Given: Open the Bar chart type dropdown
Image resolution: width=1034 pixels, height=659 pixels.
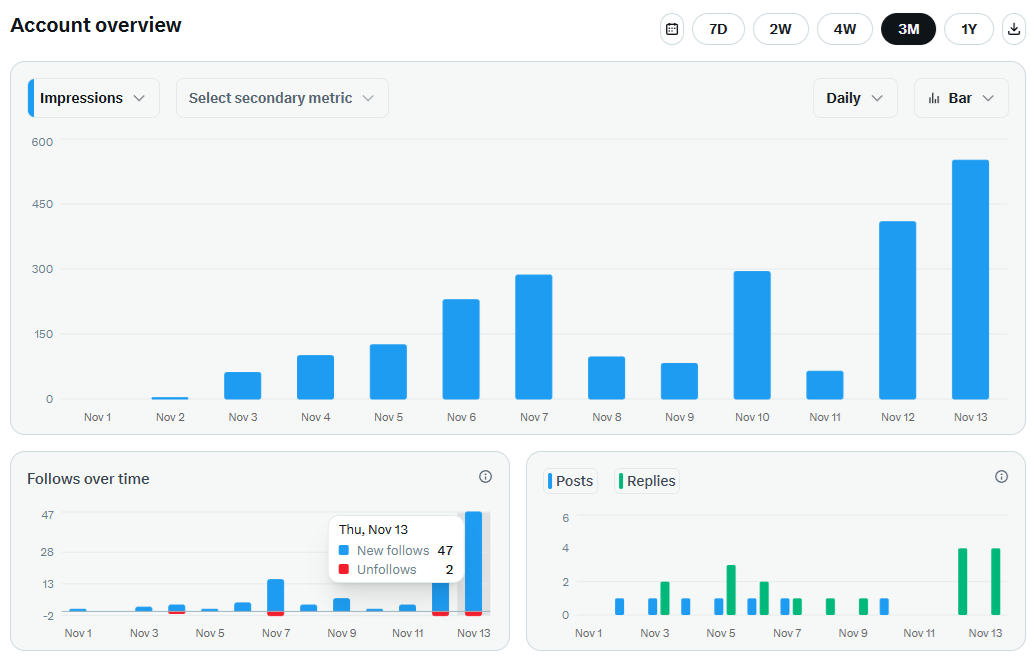Looking at the screenshot, I should [961, 98].
